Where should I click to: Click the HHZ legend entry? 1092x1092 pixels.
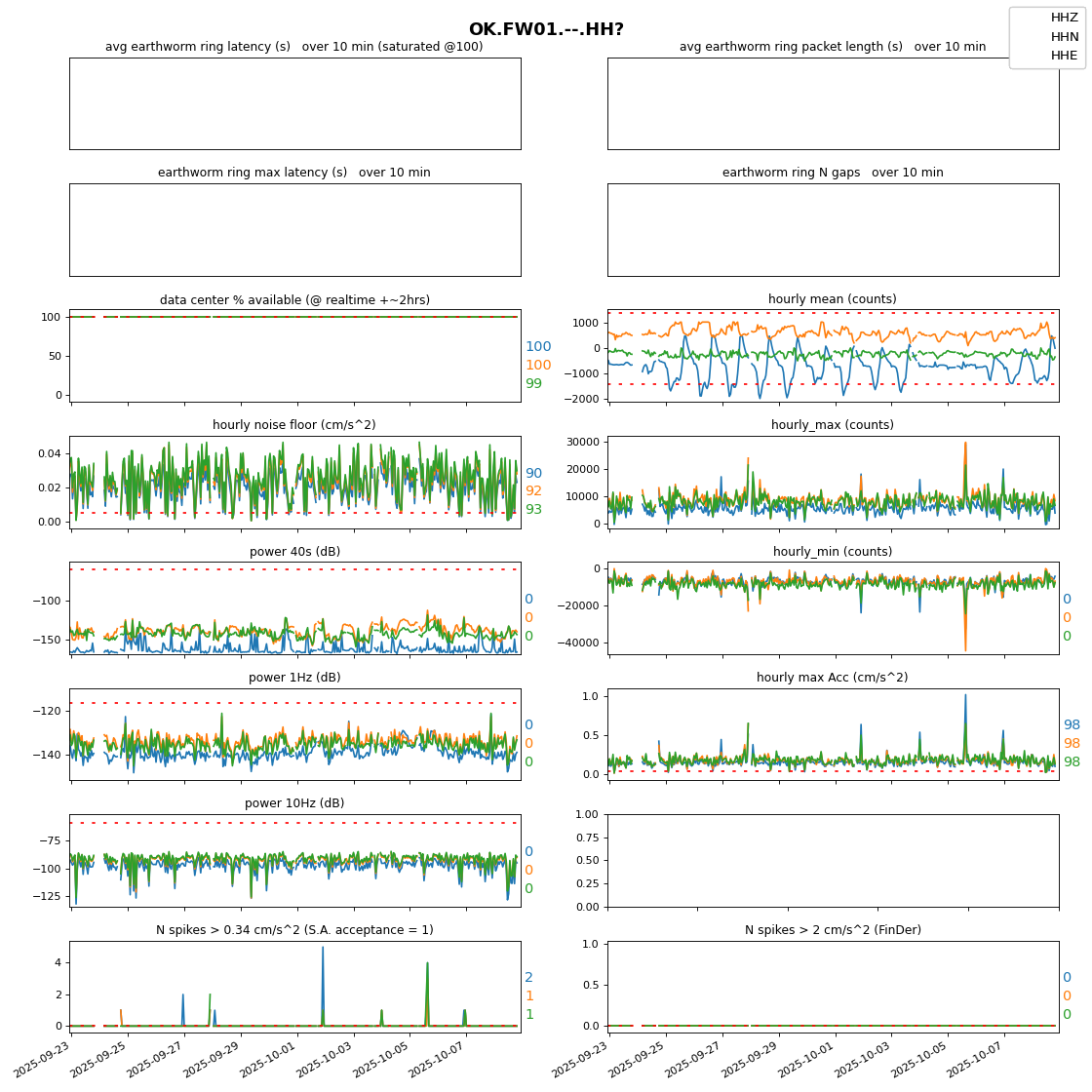click(x=1064, y=18)
